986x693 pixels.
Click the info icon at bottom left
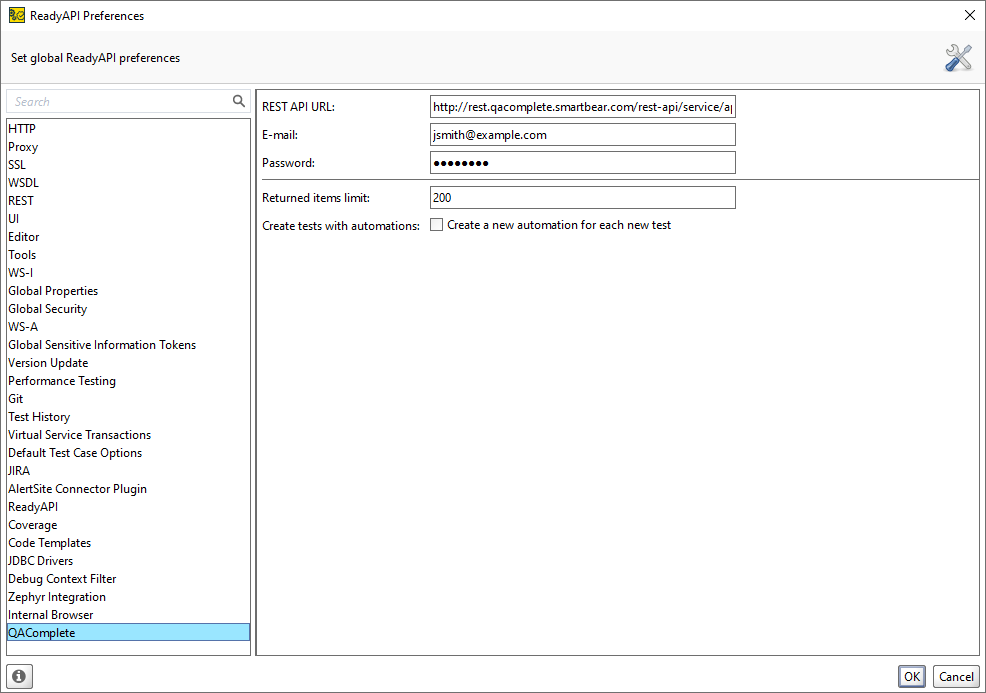pyautogui.click(x=18, y=676)
